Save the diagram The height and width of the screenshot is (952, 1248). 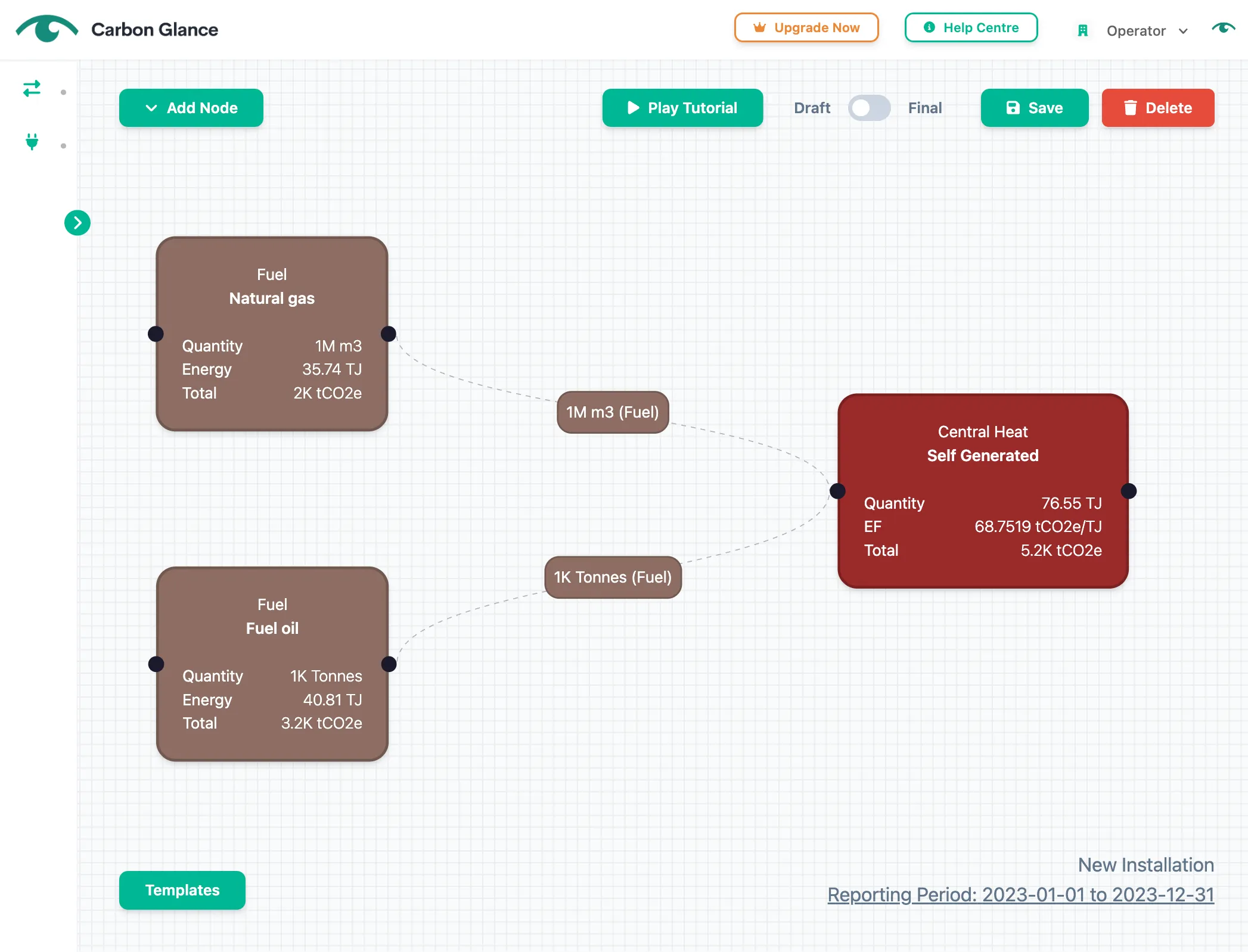pyautogui.click(x=1035, y=108)
